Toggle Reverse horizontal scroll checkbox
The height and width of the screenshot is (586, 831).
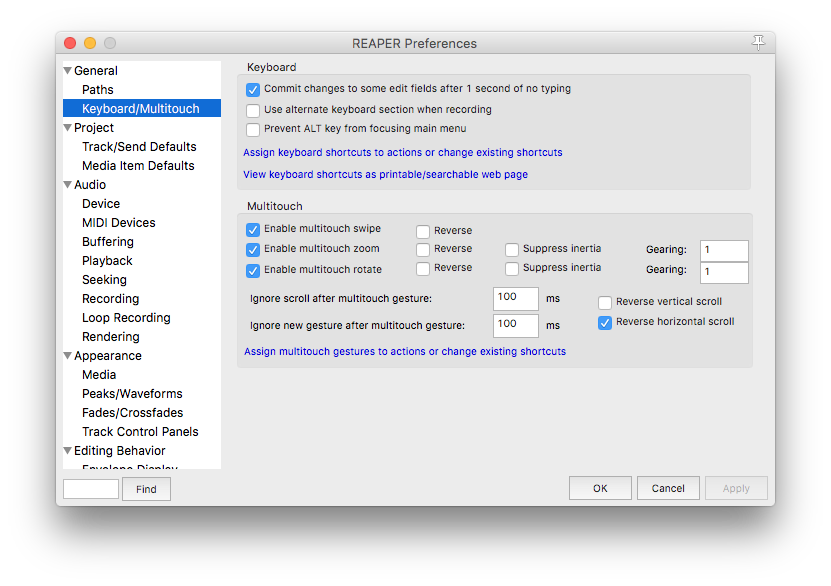point(605,322)
